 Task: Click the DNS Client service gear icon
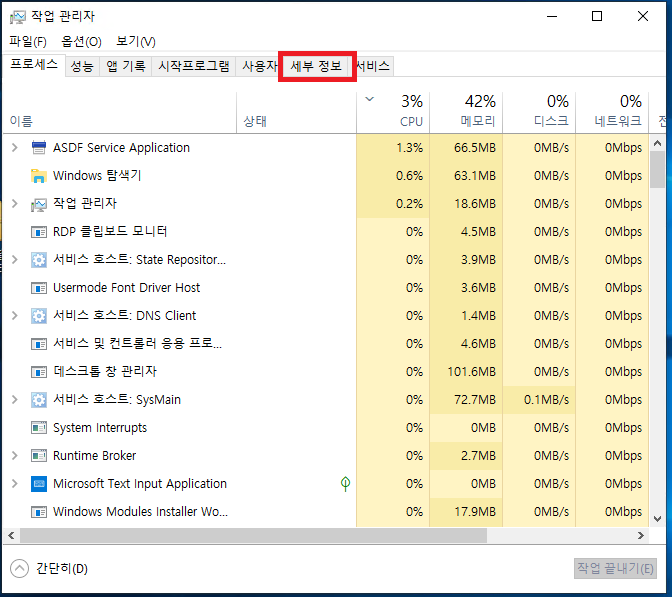[x=39, y=316]
